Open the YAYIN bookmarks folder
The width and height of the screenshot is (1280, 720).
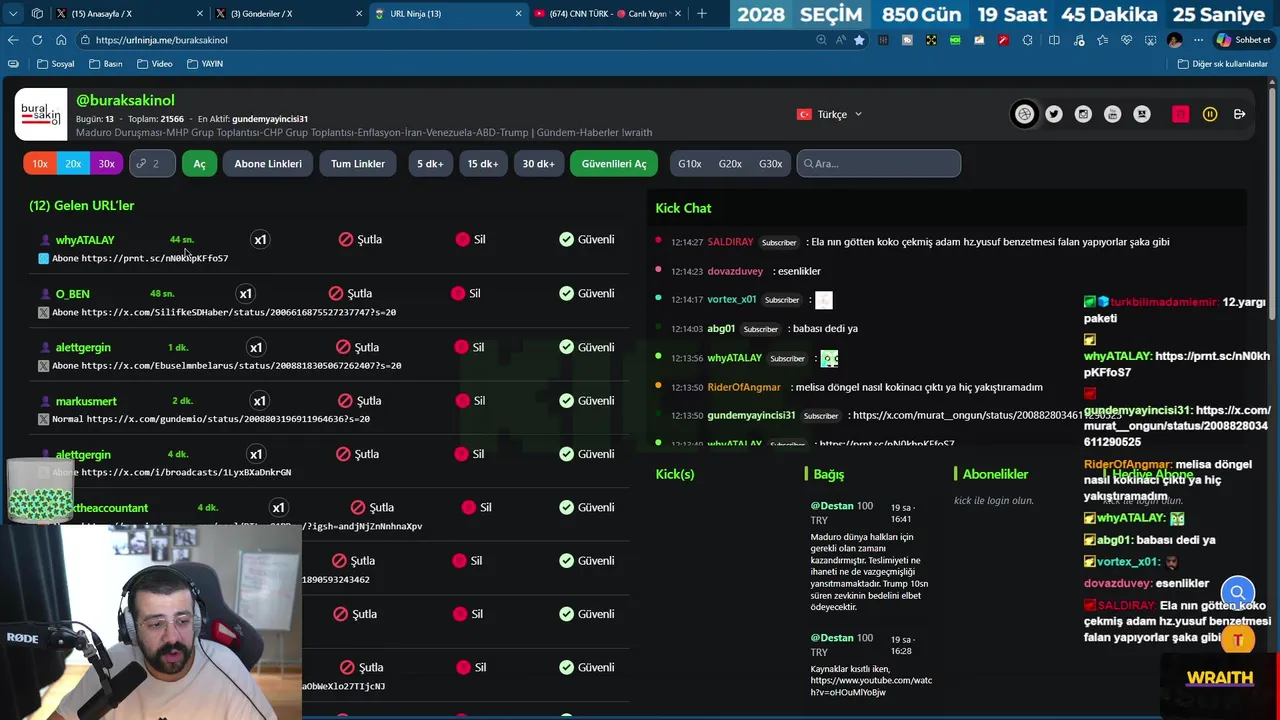204,63
